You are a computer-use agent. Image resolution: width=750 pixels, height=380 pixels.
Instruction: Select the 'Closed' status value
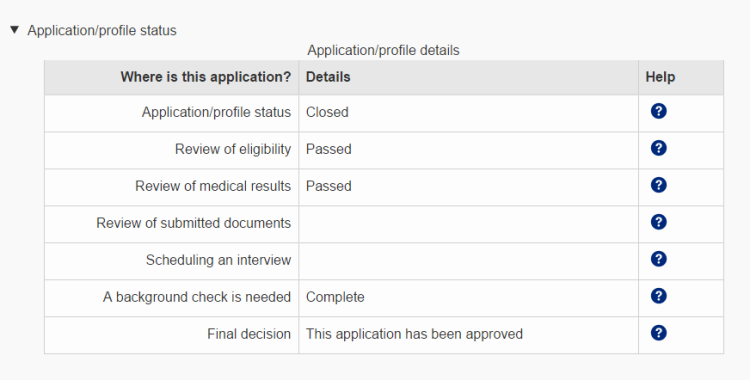(x=327, y=112)
